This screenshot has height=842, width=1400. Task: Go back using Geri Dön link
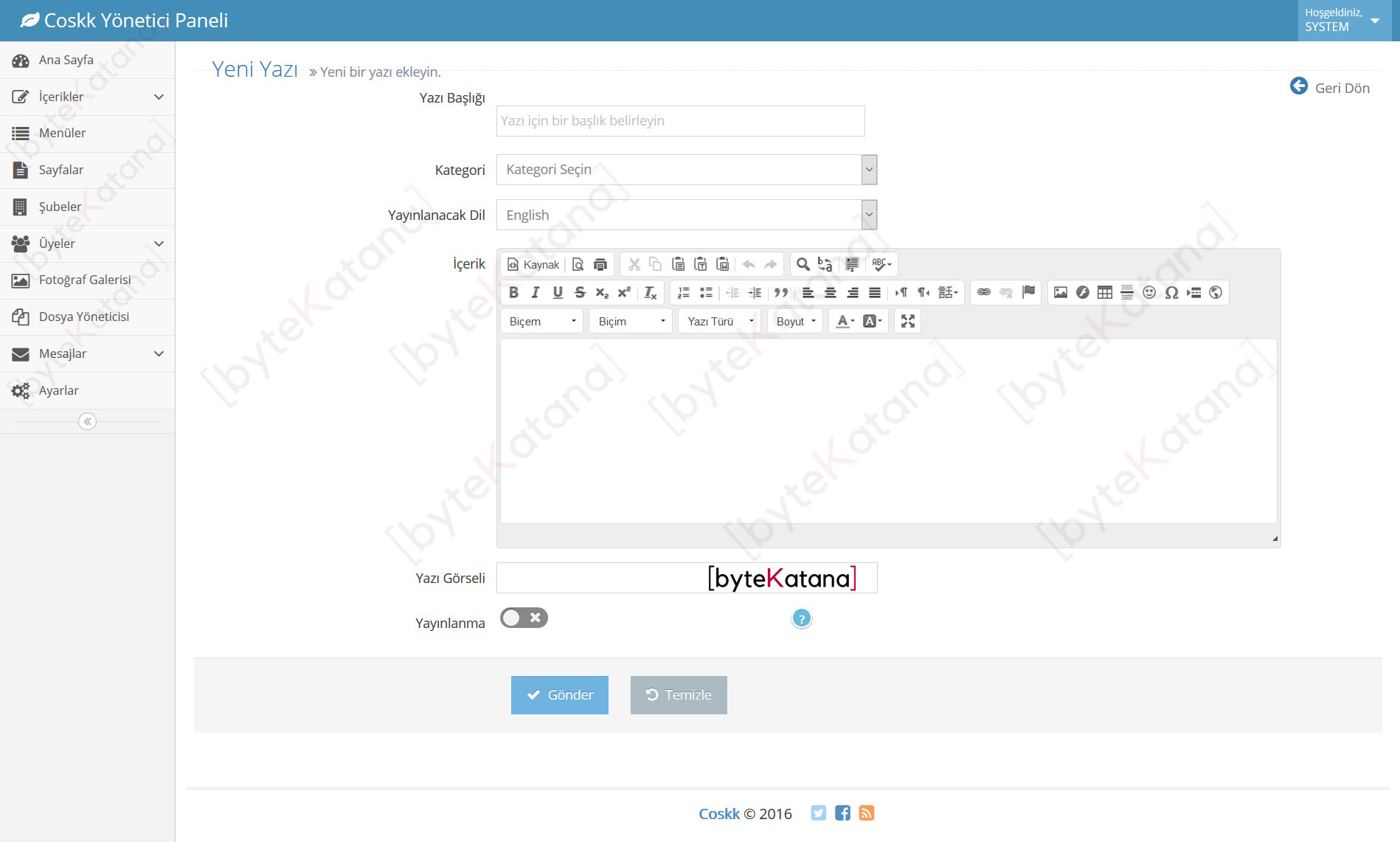[x=1330, y=88]
